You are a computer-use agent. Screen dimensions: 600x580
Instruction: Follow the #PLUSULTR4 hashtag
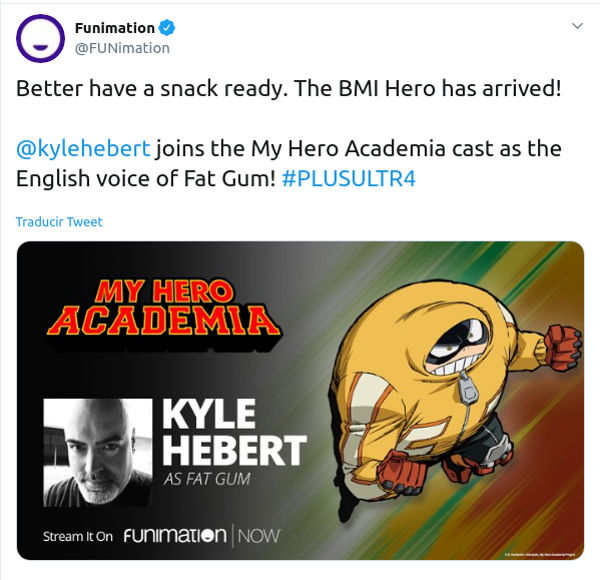349,179
